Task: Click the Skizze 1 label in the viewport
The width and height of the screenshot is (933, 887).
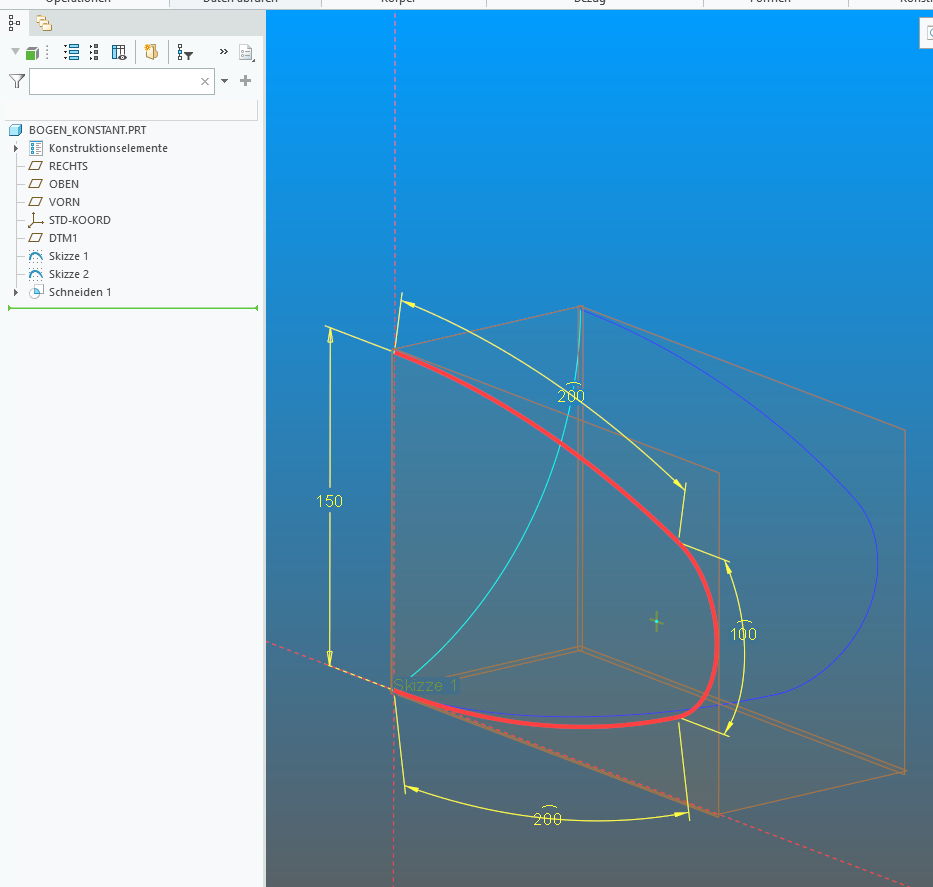Action: pos(425,685)
